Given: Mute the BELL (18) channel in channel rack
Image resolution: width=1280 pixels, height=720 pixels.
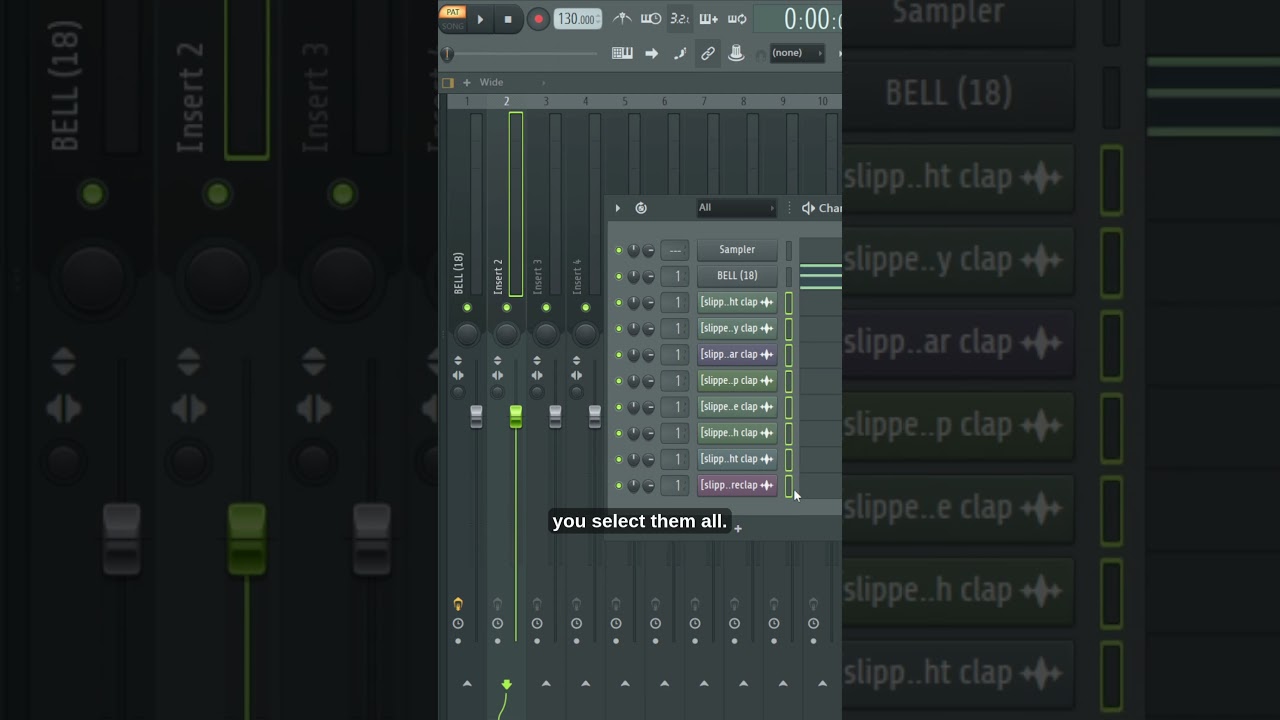Looking at the screenshot, I should pos(619,276).
